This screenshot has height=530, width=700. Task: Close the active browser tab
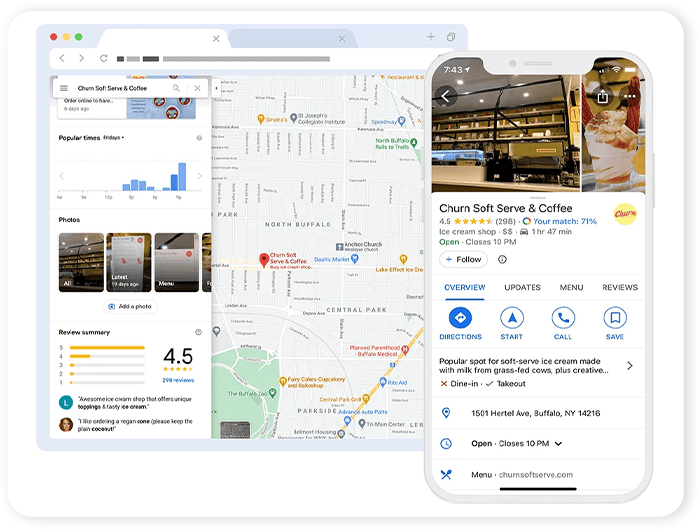[216, 39]
